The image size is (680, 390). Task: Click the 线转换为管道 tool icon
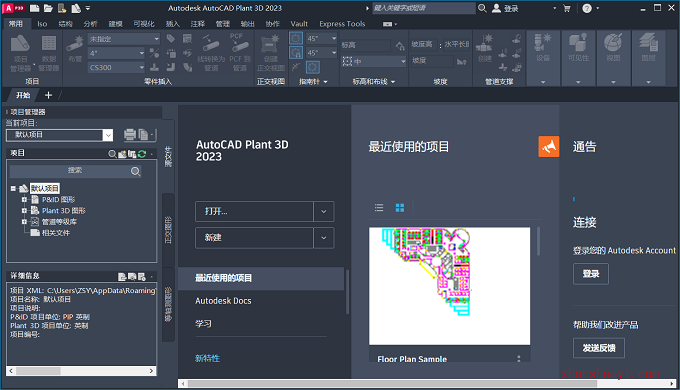211,52
